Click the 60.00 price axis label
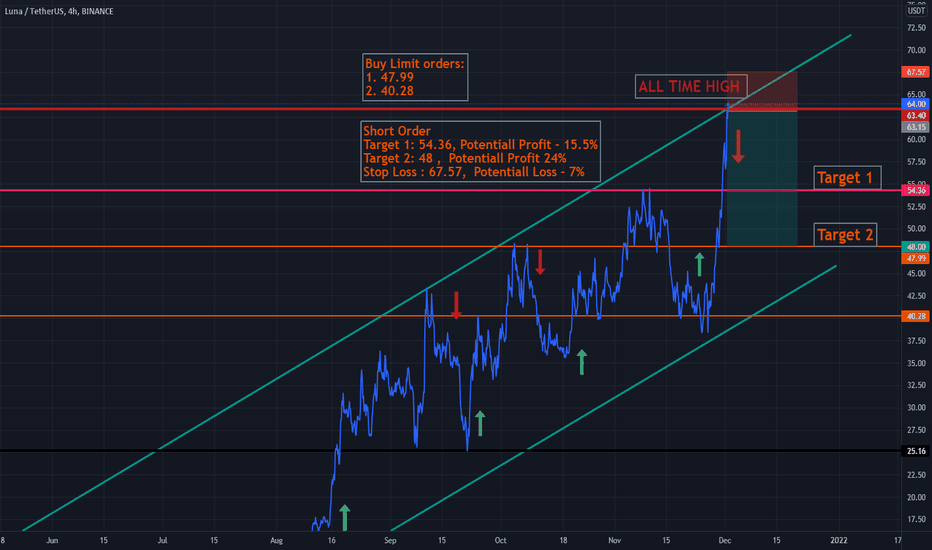 916,140
